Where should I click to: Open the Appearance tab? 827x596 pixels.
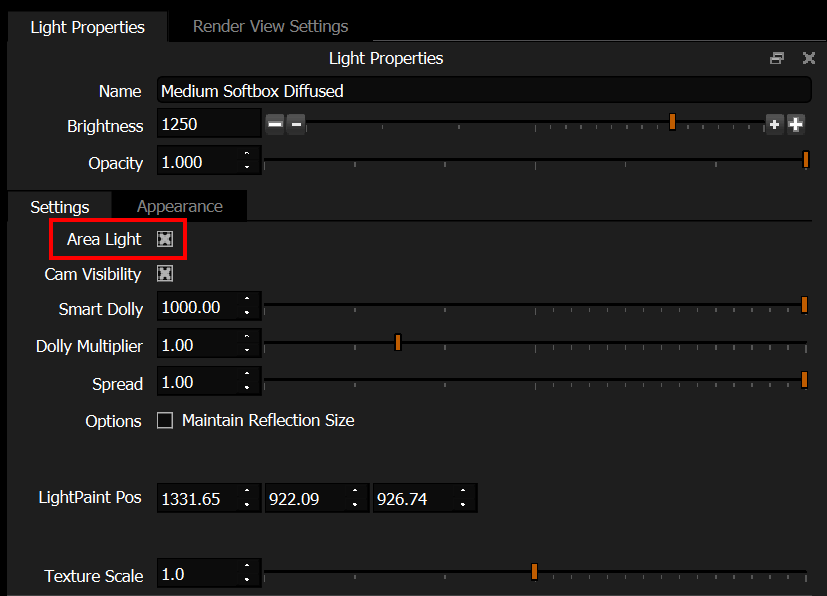click(x=179, y=206)
